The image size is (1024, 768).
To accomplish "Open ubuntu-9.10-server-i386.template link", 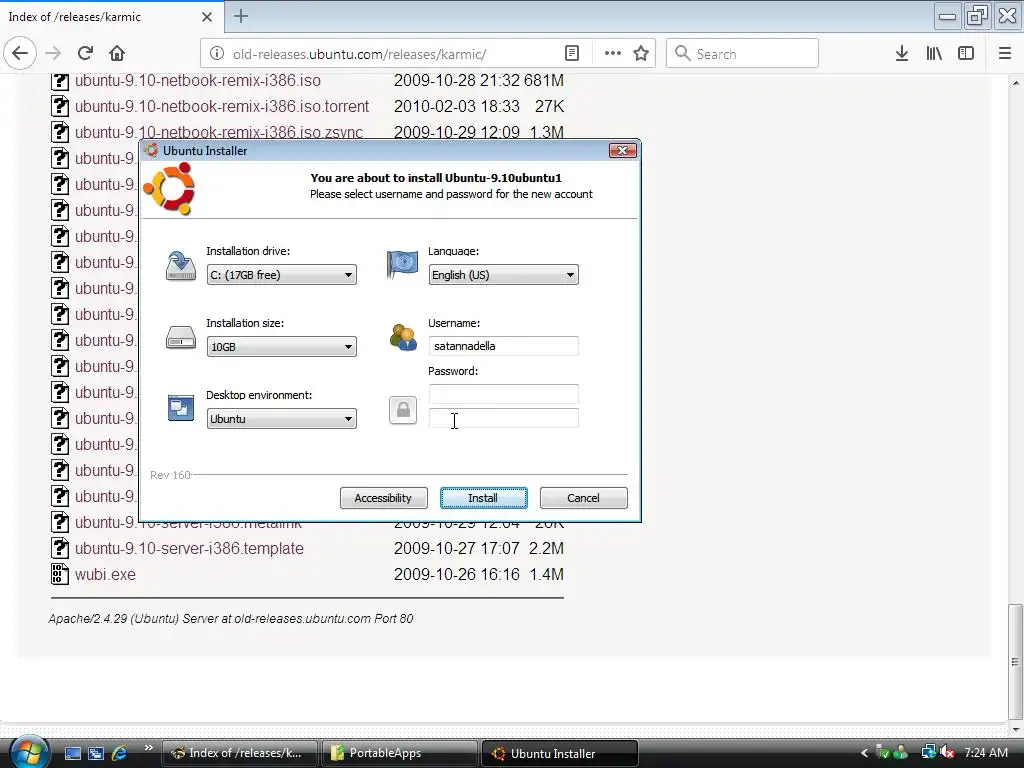I will [189, 548].
